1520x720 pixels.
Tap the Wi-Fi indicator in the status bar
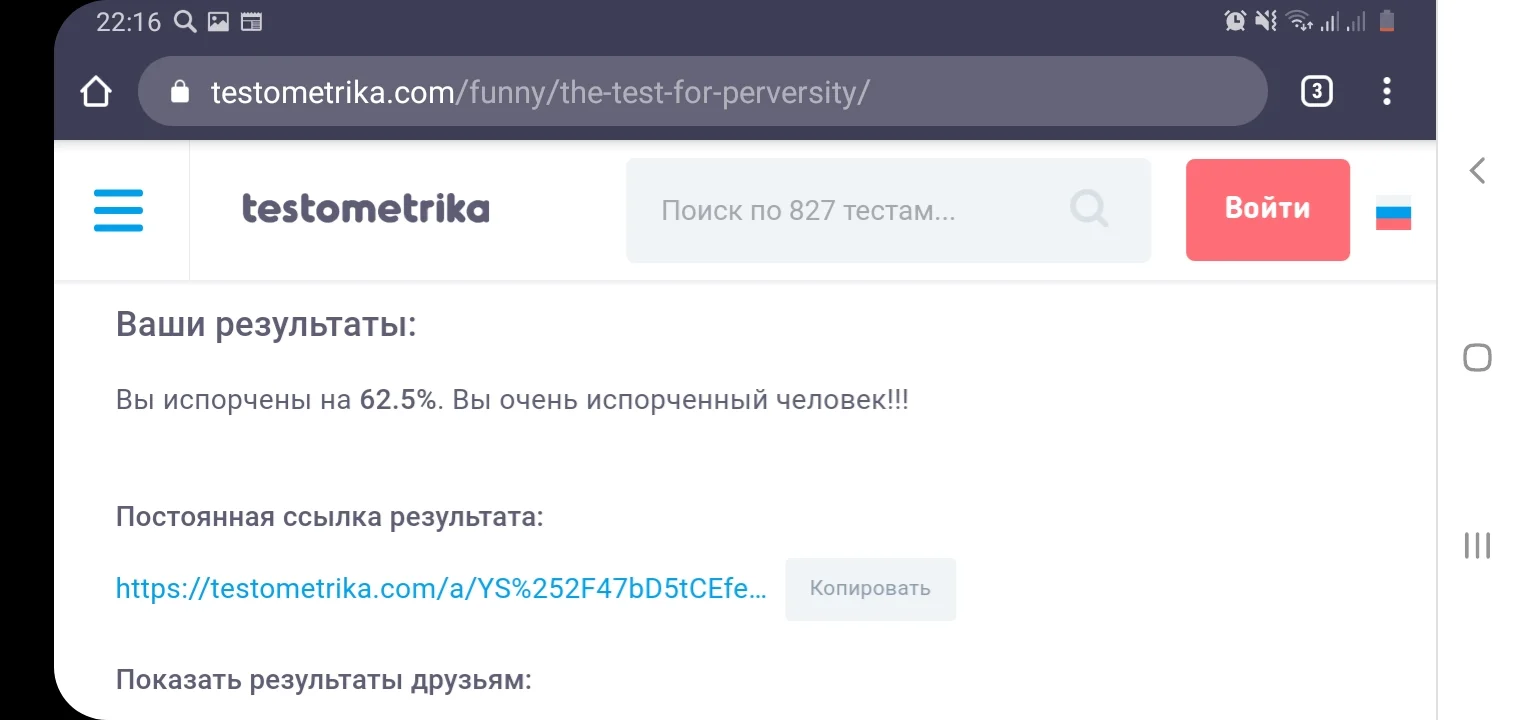[x=1300, y=20]
